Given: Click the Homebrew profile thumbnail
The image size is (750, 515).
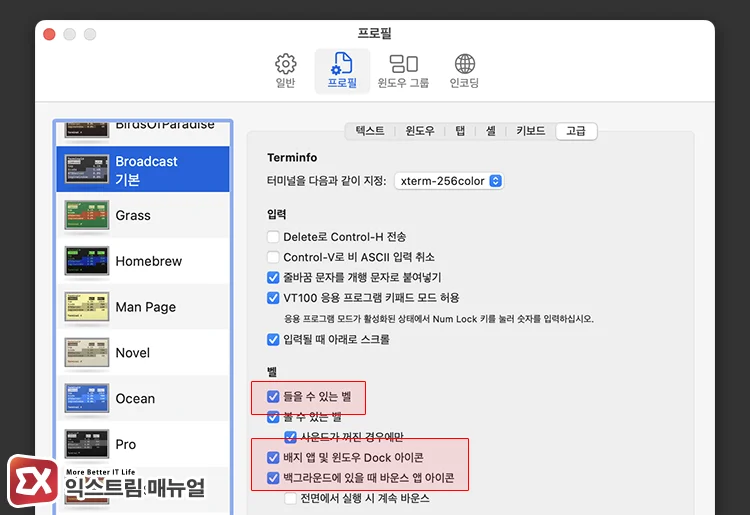Looking at the screenshot, I should tap(87, 261).
